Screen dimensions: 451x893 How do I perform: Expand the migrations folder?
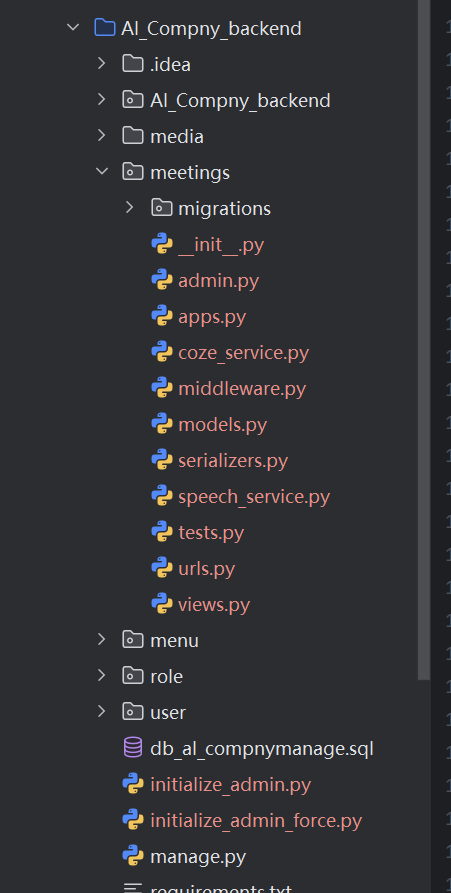click(130, 207)
